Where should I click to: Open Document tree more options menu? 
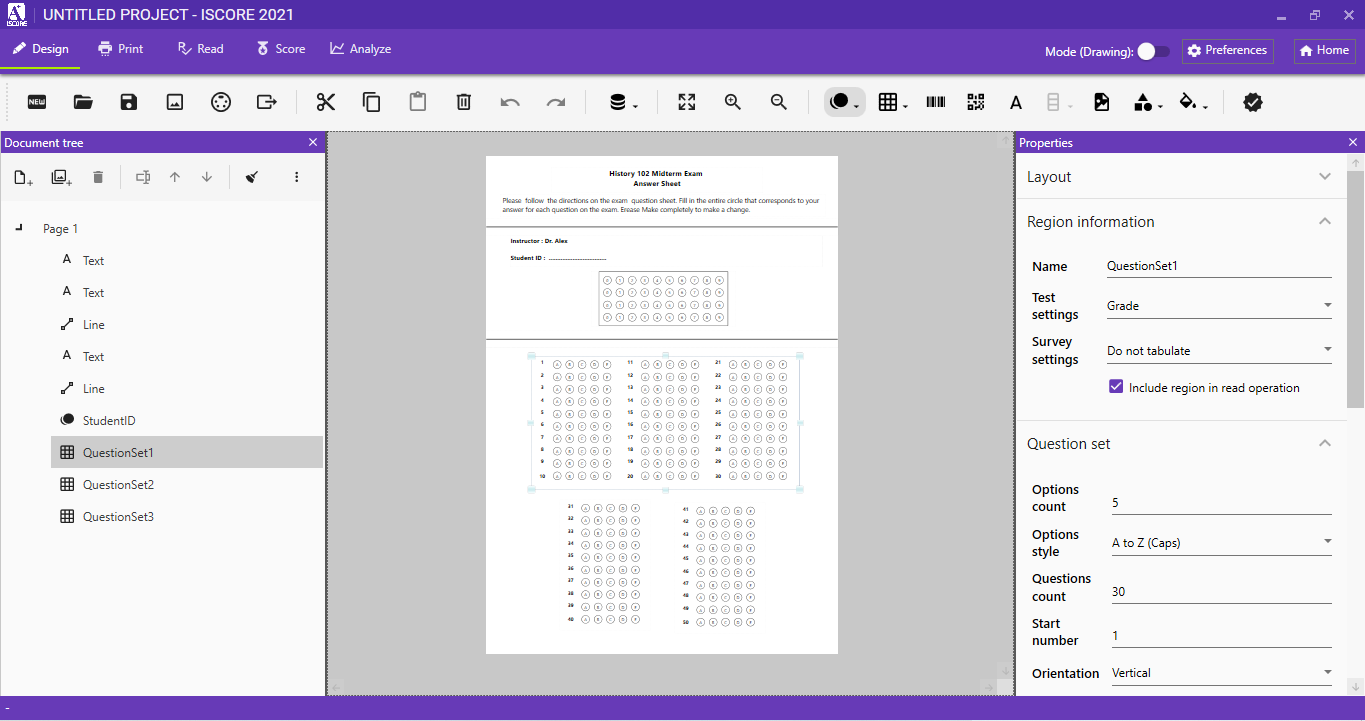click(297, 177)
